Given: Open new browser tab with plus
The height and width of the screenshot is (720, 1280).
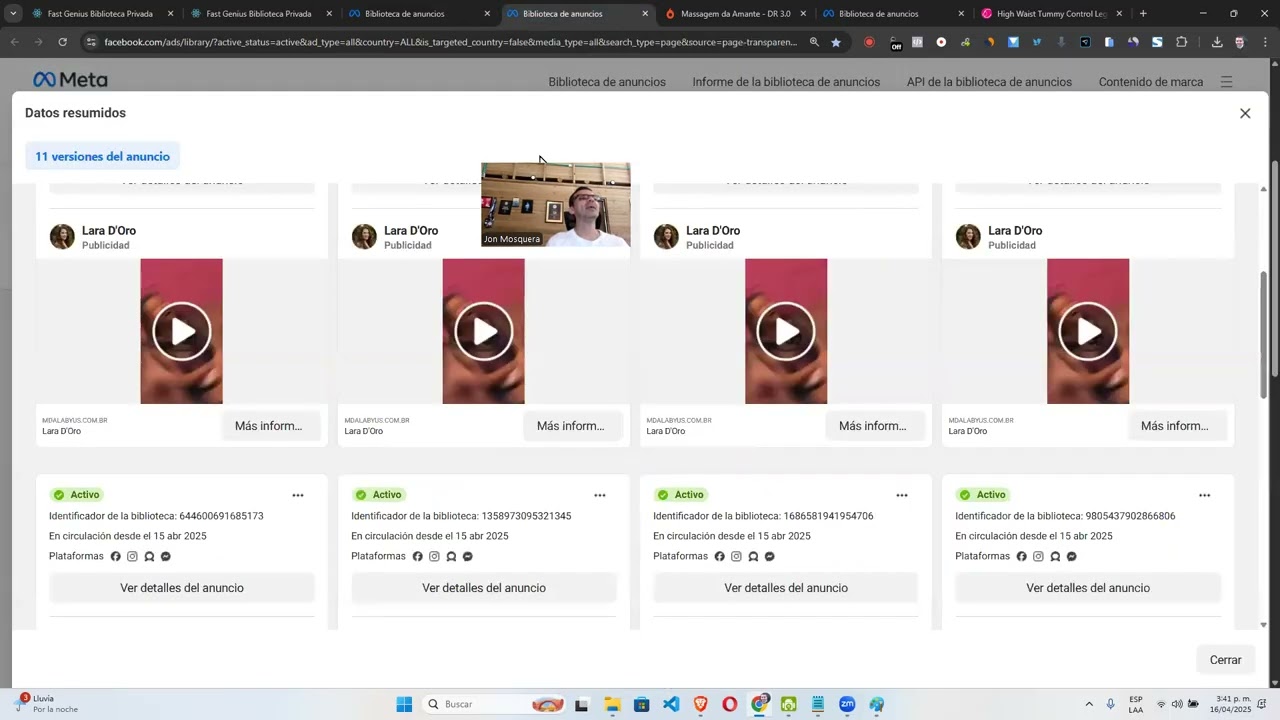Looking at the screenshot, I should tap(1143, 14).
